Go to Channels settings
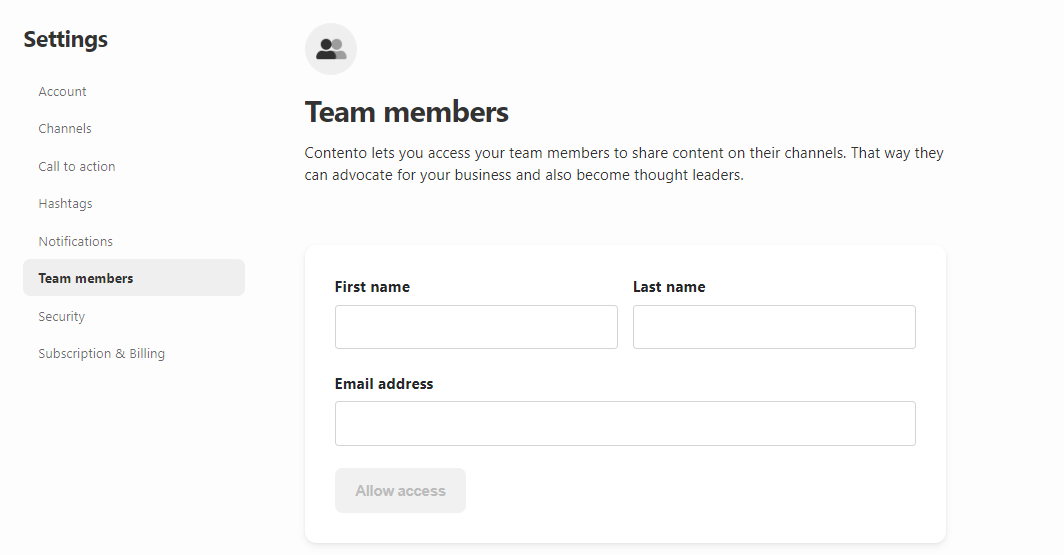This screenshot has width=1064, height=555. pyautogui.click(x=64, y=129)
